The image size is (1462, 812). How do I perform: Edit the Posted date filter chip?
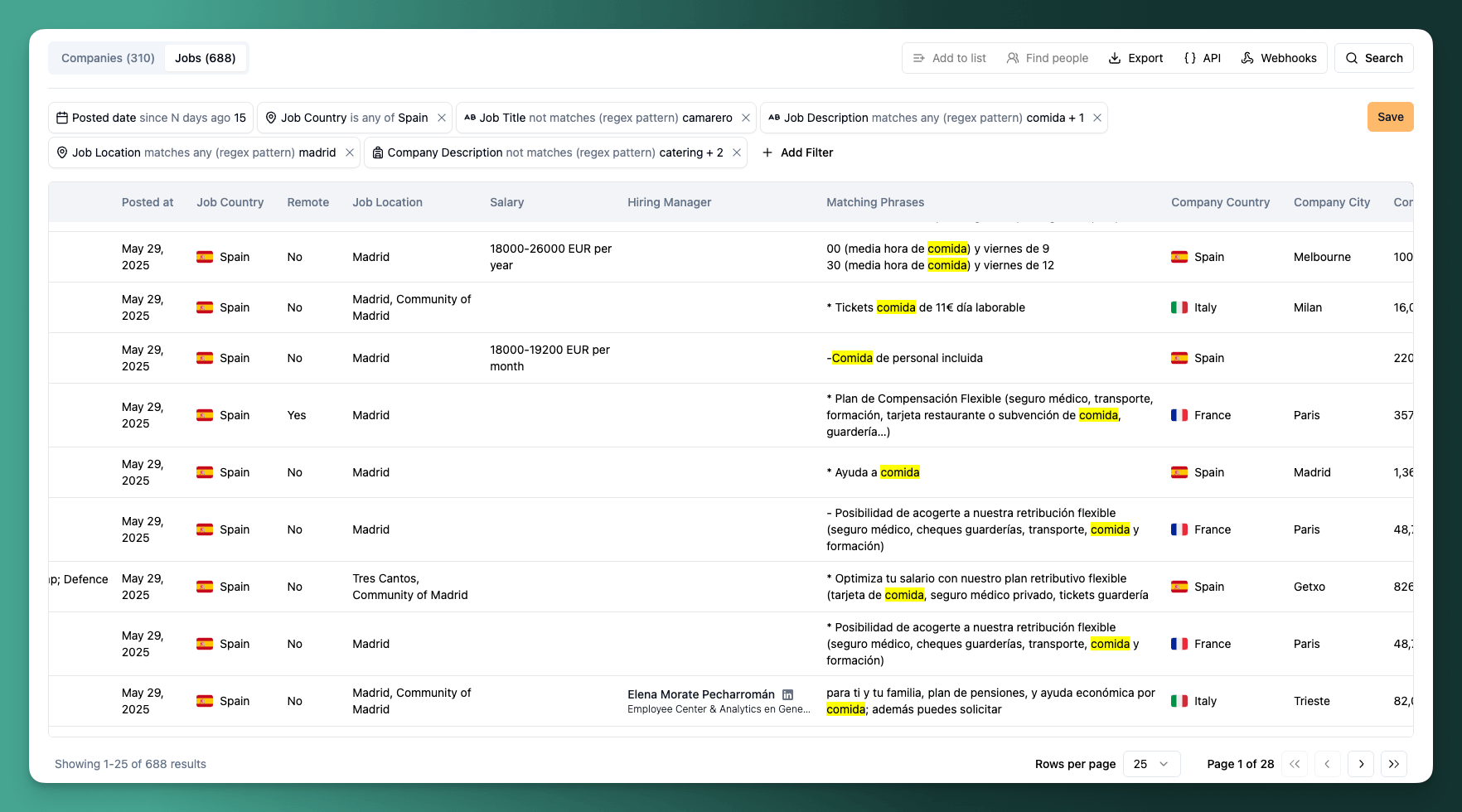click(151, 118)
